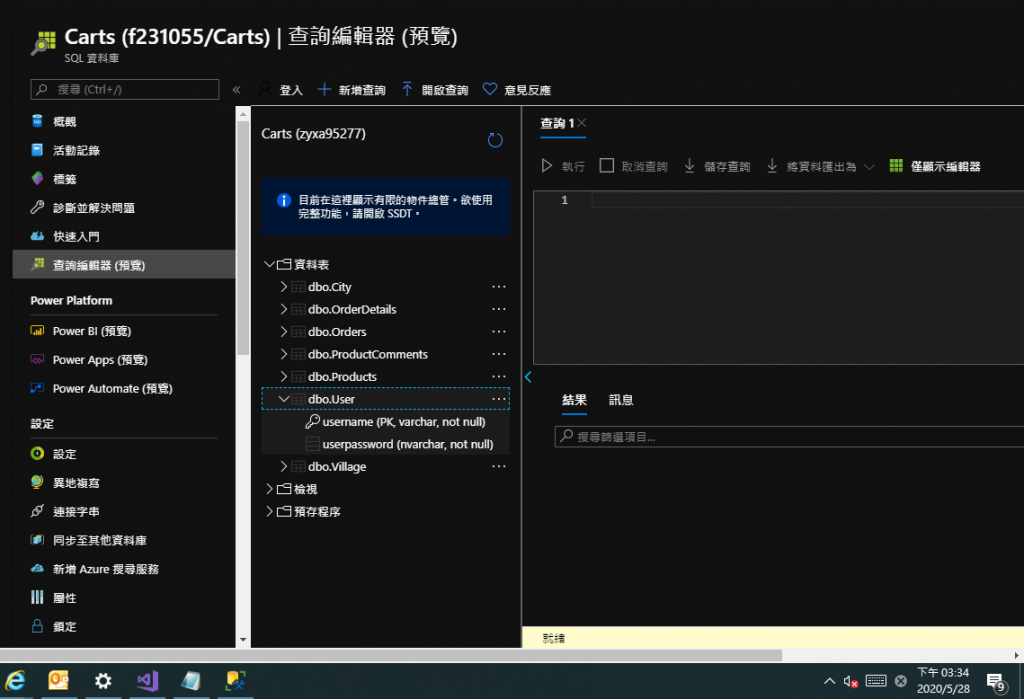Select the 查詢 1 tab
Image resolution: width=1024 pixels, height=699 pixels.
[557, 123]
